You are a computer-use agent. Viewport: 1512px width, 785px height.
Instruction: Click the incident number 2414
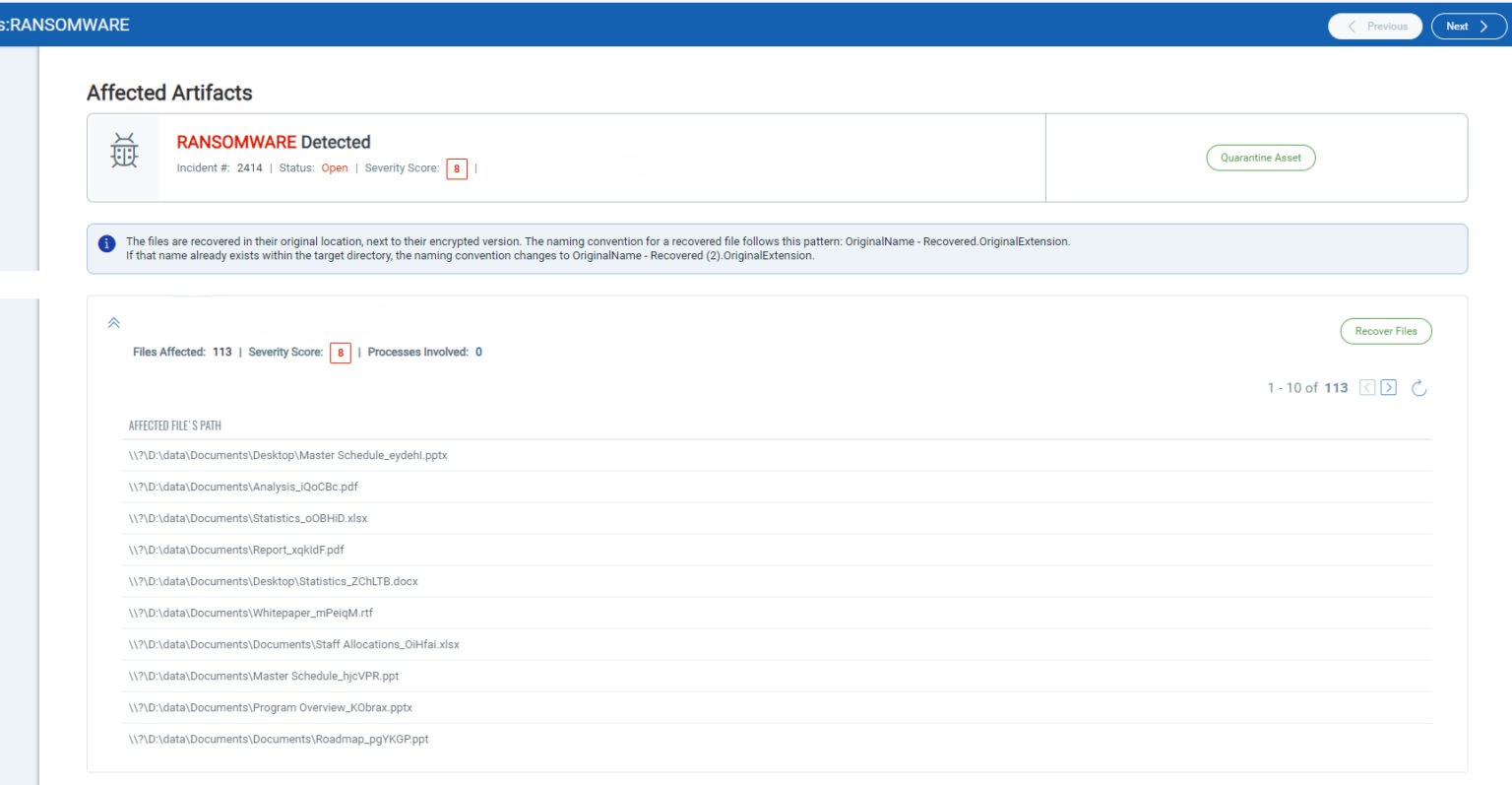click(x=249, y=167)
